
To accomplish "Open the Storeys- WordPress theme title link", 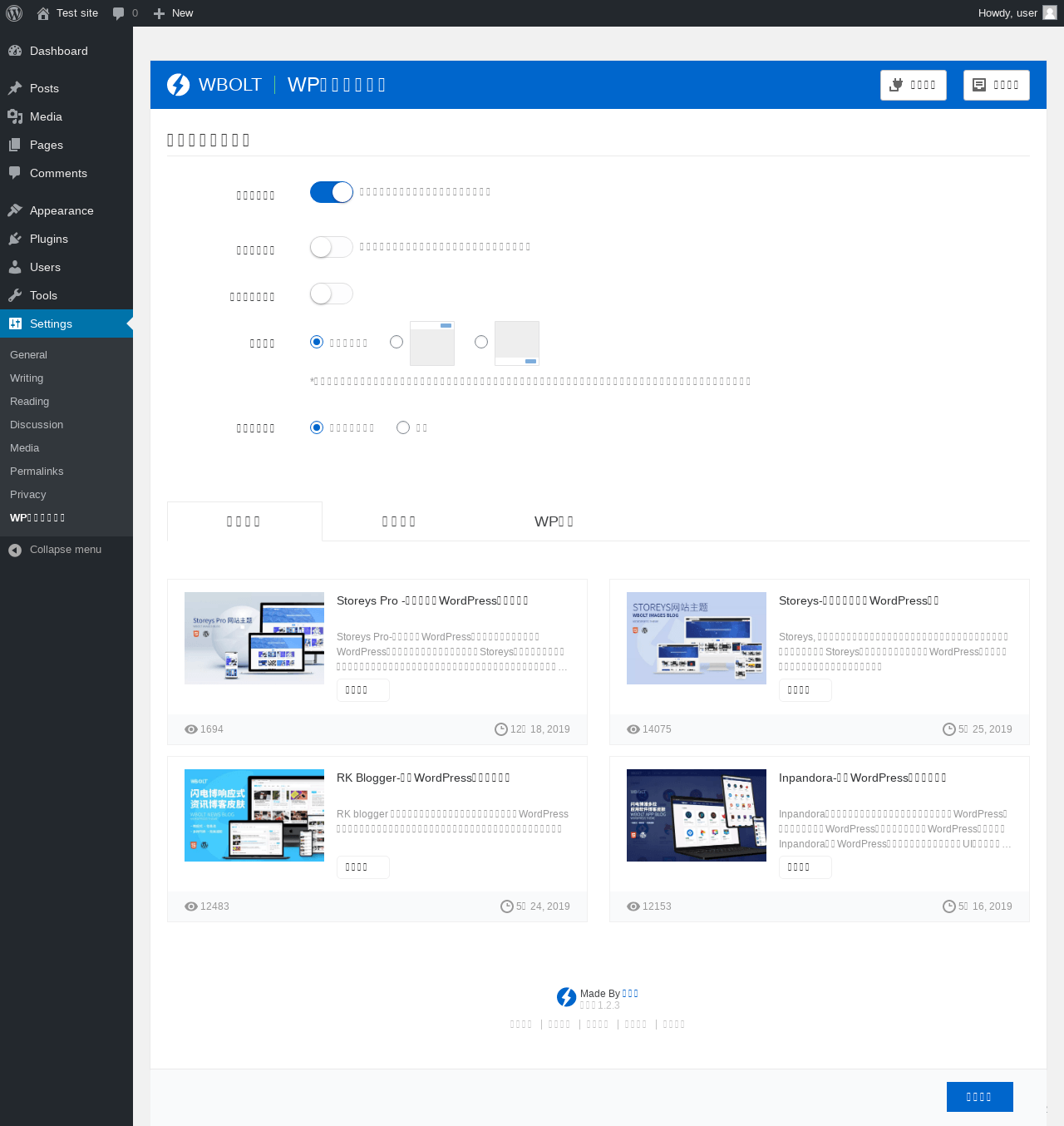I will pos(859,600).
